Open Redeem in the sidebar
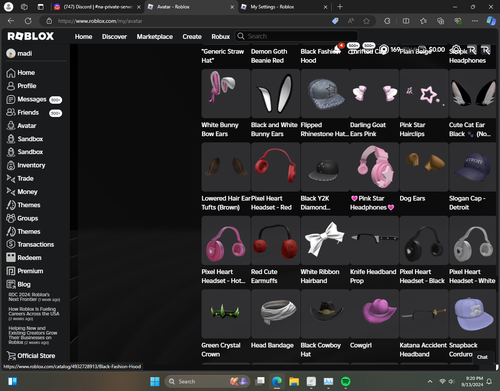The image size is (500, 391). pyautogui.click(x=24, y=258)
